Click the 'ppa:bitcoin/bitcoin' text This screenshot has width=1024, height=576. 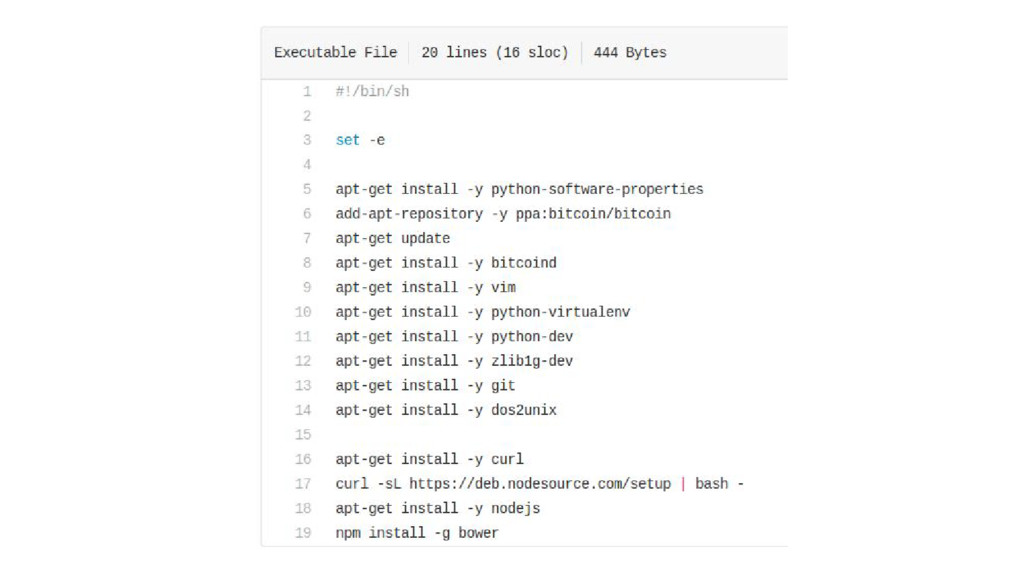(x=593, y=214)
